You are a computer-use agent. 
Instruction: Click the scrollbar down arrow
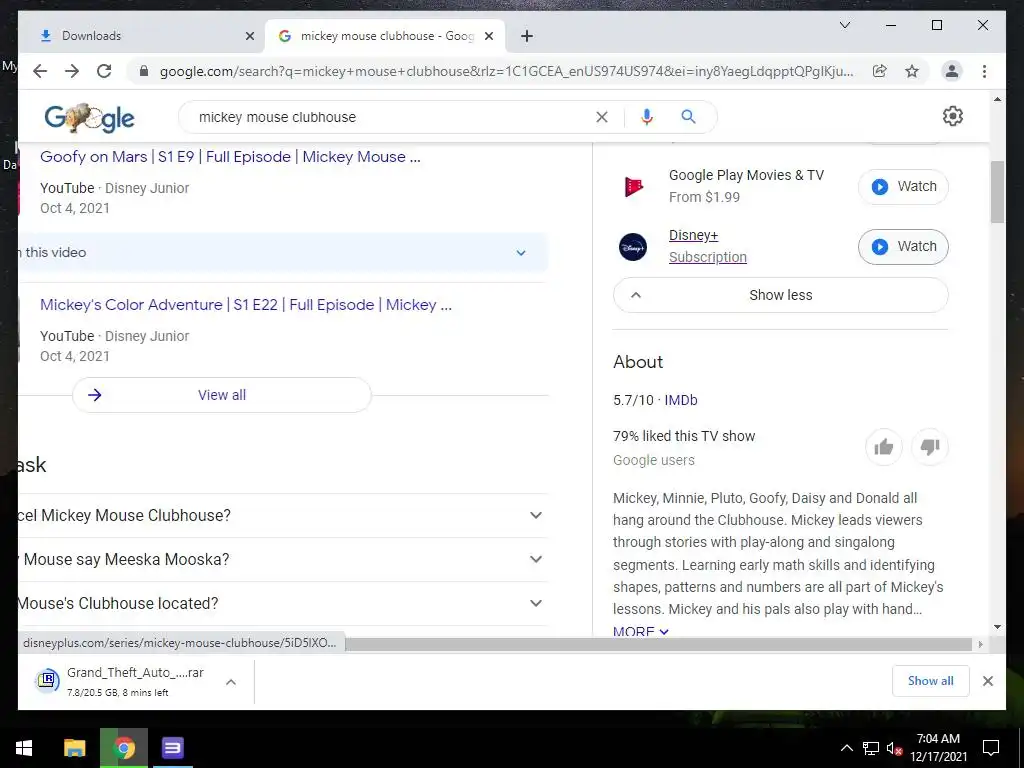click(997, 627)
